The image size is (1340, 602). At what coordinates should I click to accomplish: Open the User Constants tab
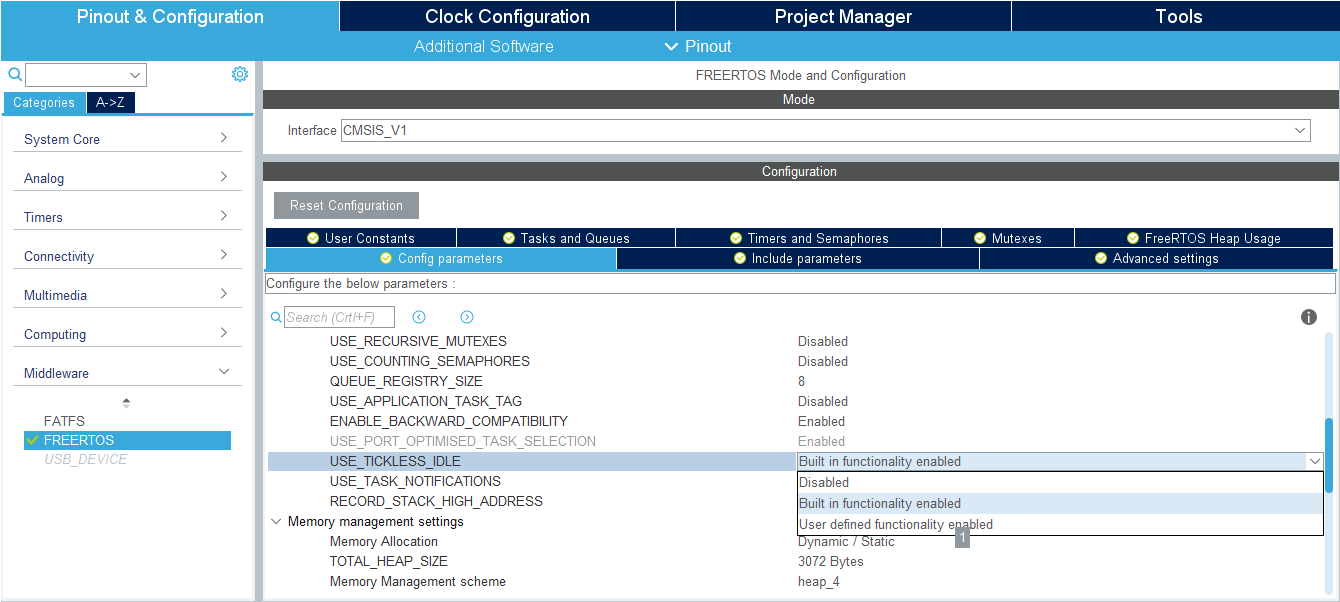click(361, 238)
